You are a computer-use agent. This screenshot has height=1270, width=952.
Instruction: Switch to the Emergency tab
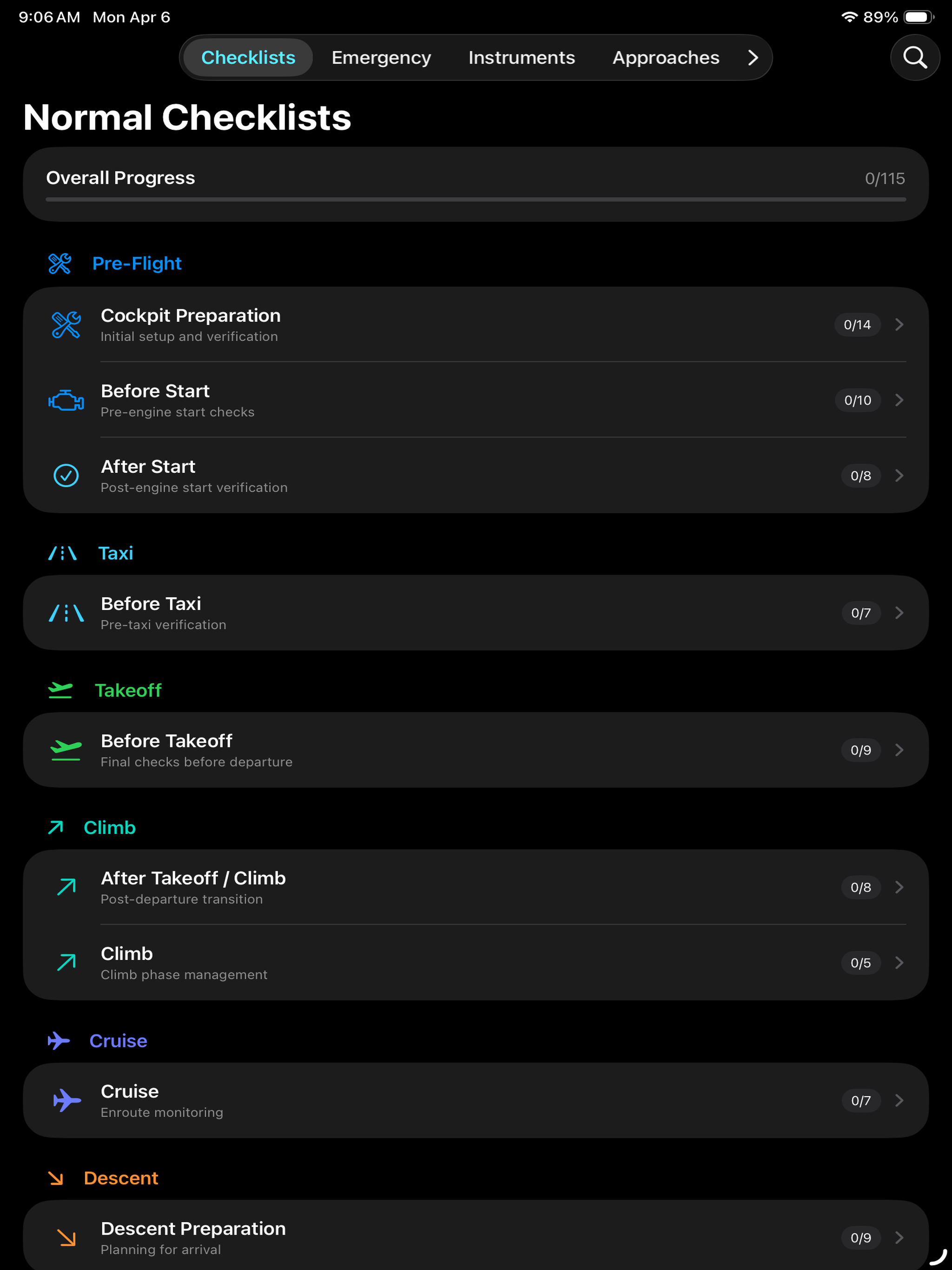[381, 58]
